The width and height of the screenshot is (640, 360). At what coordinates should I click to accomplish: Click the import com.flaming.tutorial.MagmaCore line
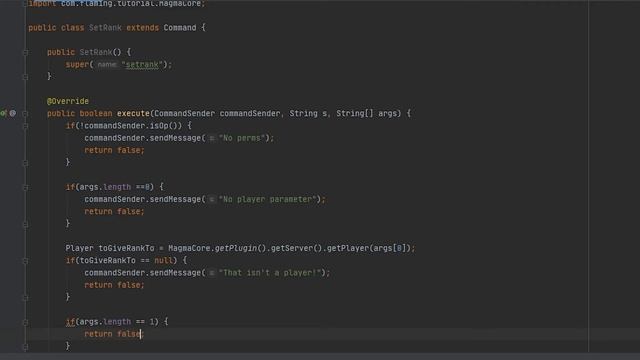117,3
